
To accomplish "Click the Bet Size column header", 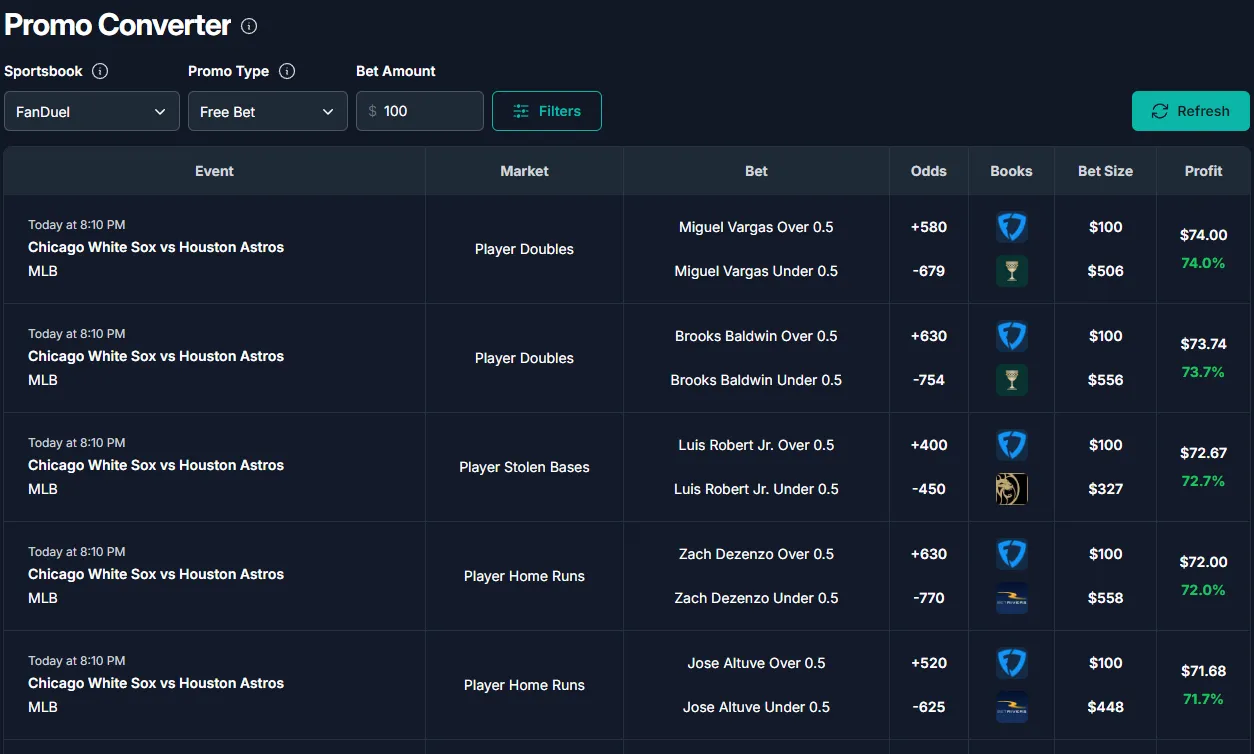I will click(1105, 171).
